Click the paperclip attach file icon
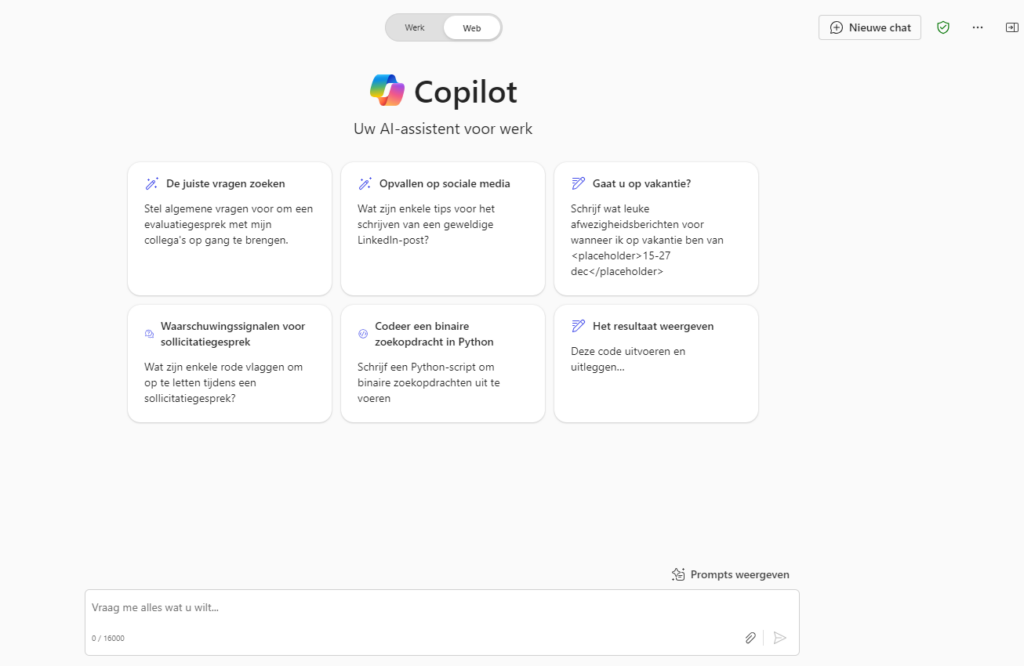The image size is (1024, 666). click(750, 638)
